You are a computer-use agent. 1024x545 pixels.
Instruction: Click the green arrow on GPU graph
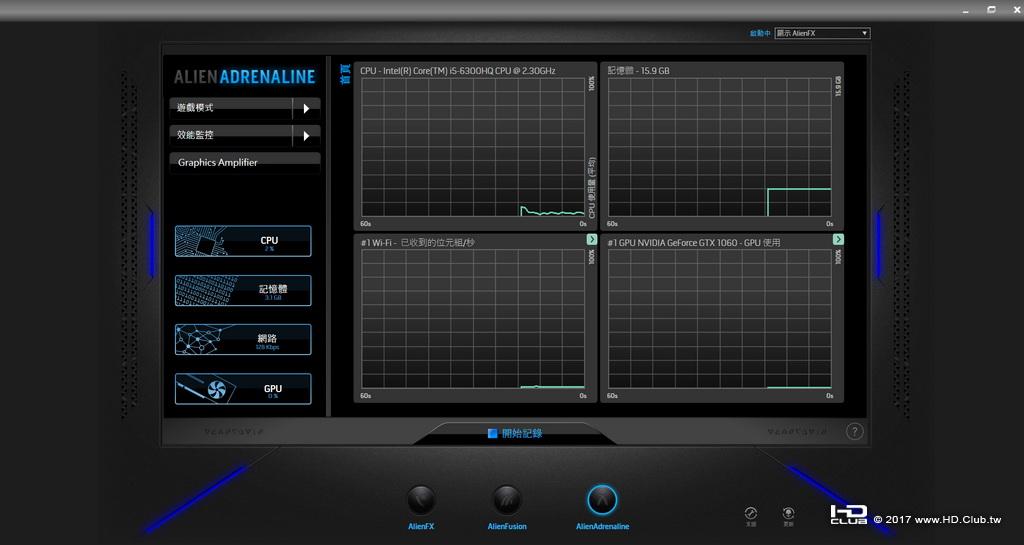tap(839, 240)
